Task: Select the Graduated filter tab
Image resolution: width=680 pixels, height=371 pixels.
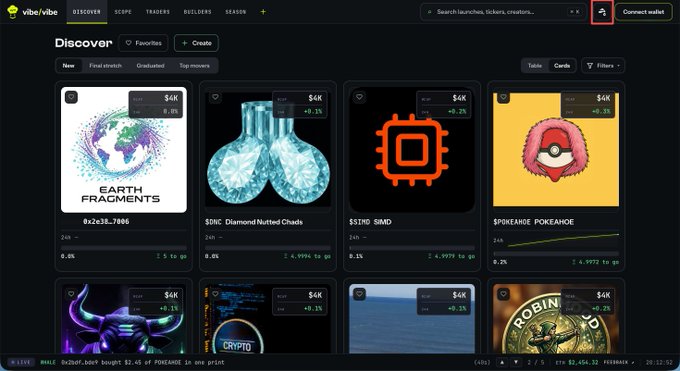Action: [x=150, y=66]
